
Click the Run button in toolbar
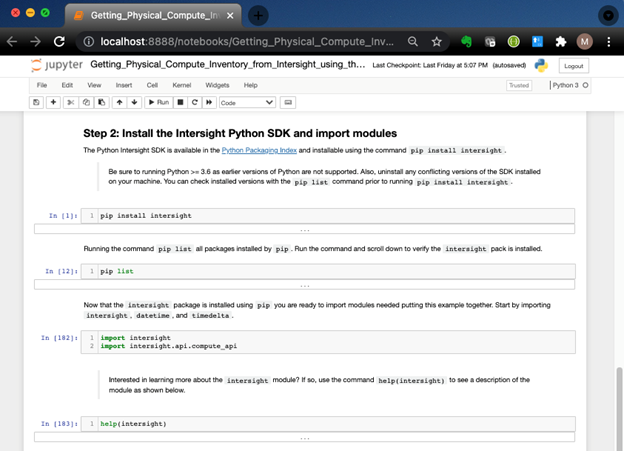(x=159, y=102)
